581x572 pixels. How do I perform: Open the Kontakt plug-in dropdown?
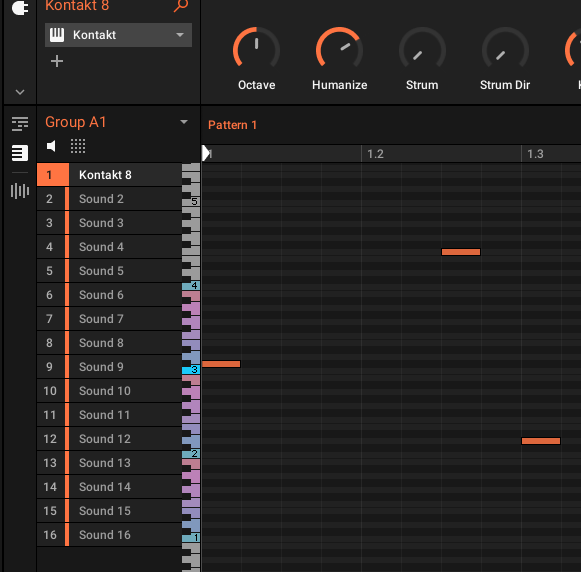click(118, 35)
